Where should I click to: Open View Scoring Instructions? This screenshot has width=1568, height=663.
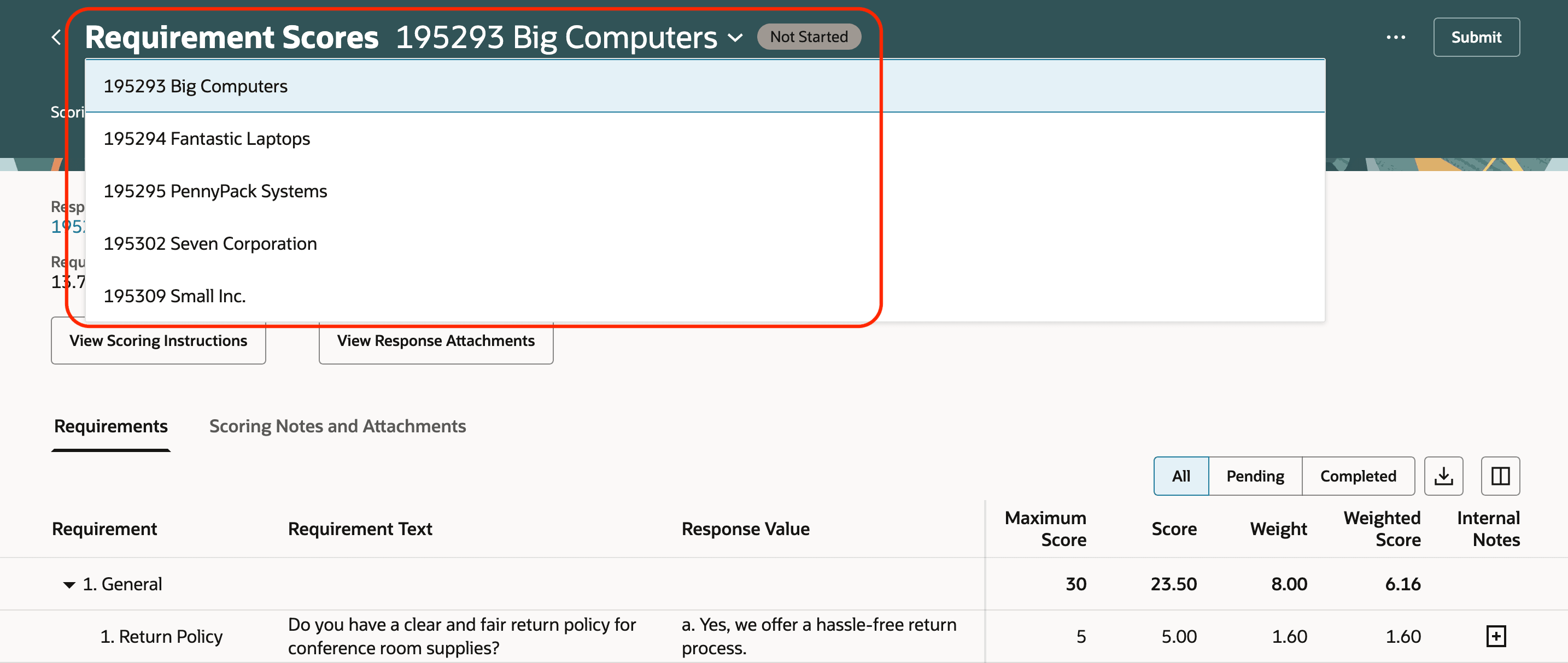(157, 340)
